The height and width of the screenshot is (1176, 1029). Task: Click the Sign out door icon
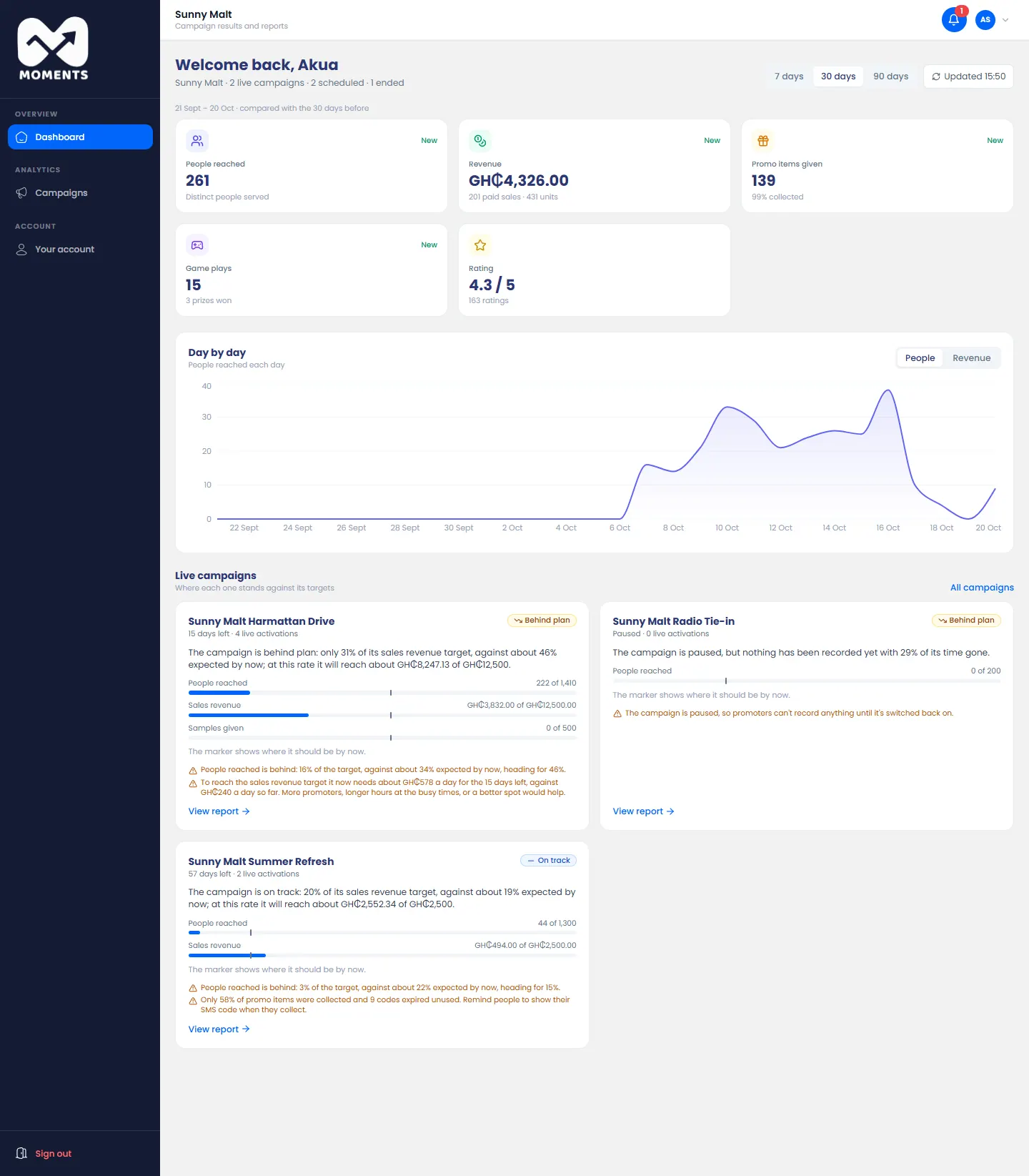coord(21,1153)
